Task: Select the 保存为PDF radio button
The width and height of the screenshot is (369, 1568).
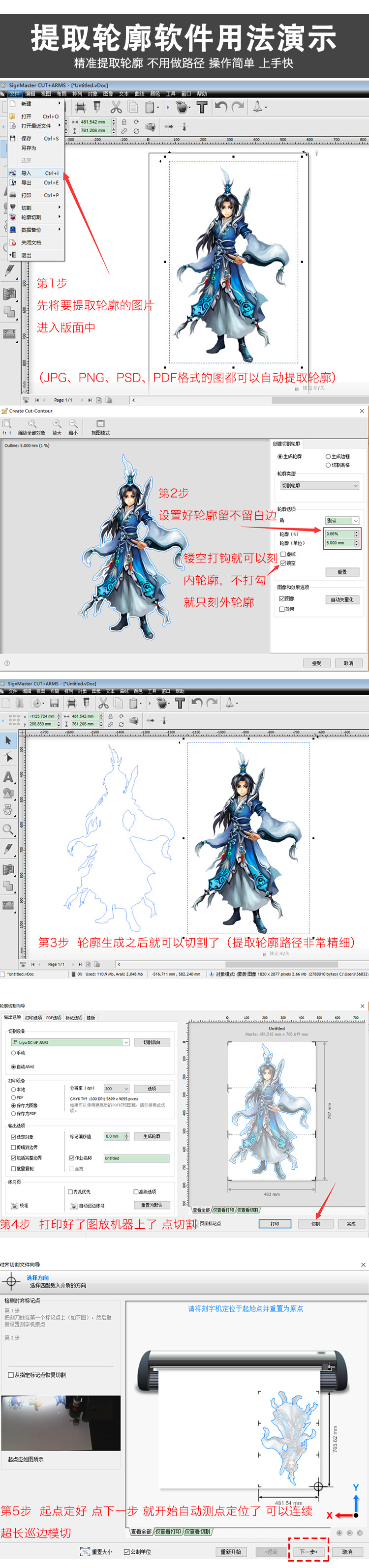Action: click(13, 1113)
